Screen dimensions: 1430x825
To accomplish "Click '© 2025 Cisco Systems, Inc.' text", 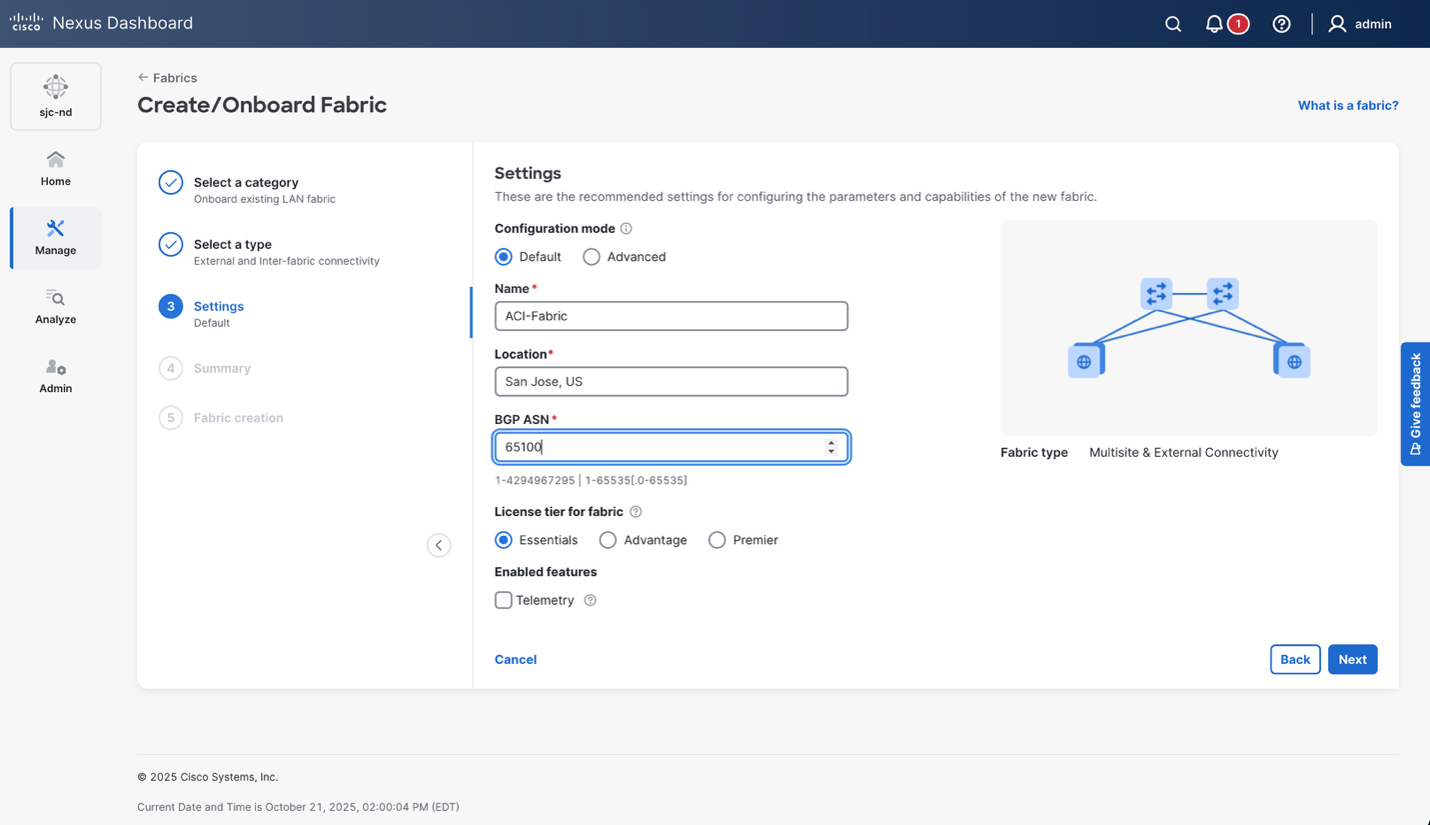I will (208, 777).
